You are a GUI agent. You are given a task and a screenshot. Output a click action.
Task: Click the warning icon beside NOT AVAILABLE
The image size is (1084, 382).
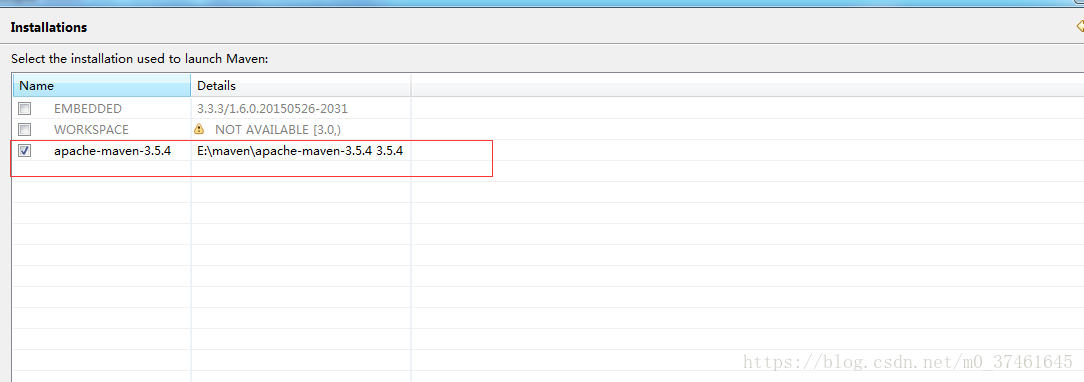click(x=199, y=129)
